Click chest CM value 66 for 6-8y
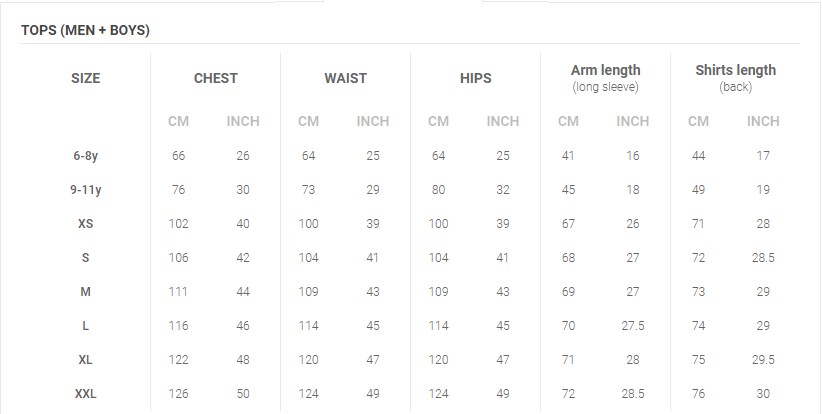Viewport: 822px width, 414px height. click(x=179, y=156)
